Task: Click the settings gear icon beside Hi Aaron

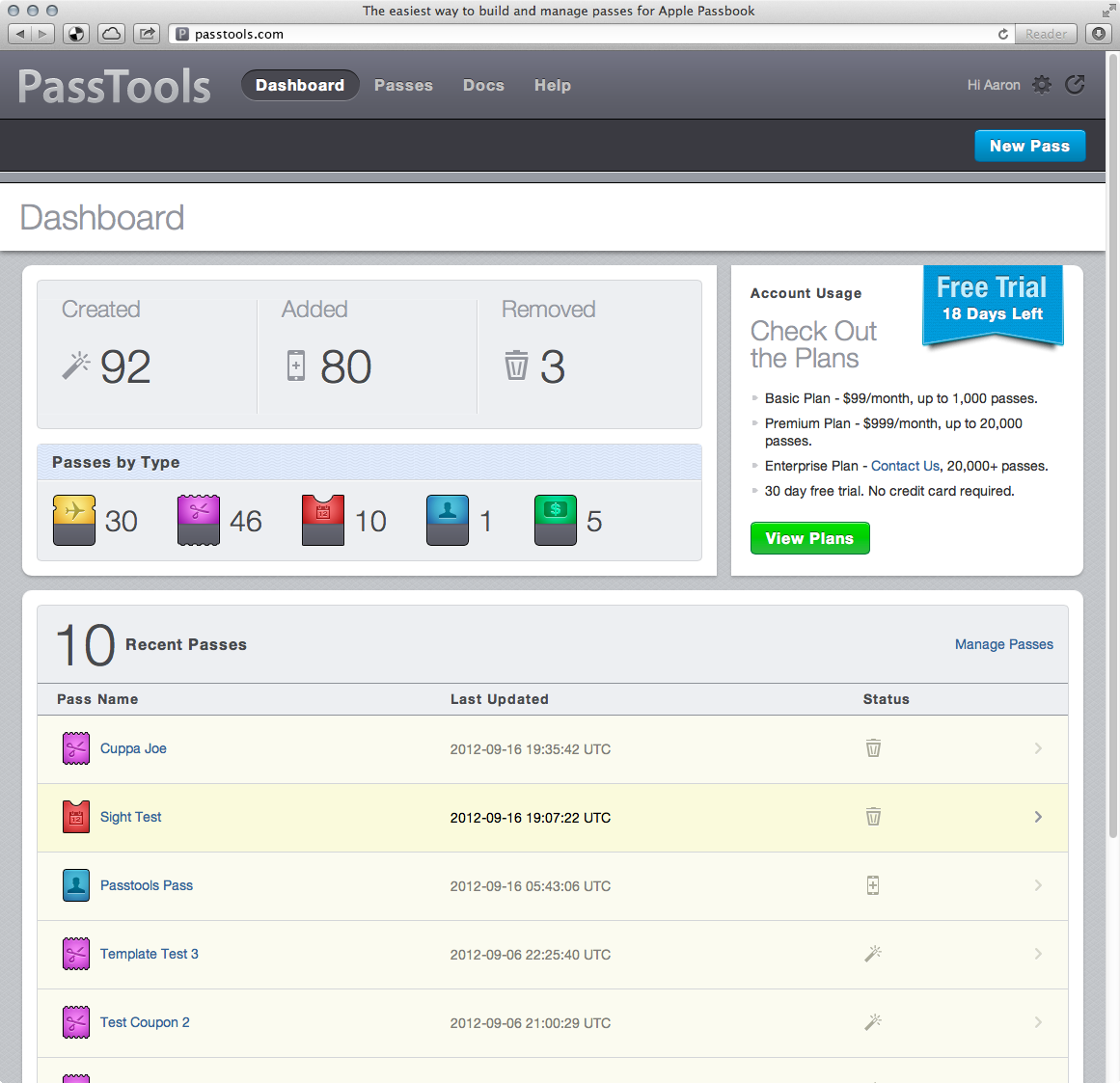Action: pyautogui.click(x=1042, y=85)
